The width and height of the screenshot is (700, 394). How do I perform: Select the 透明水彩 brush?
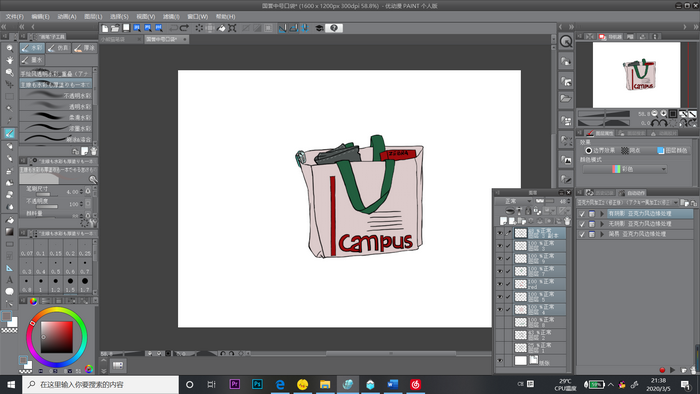click(56, 106)
